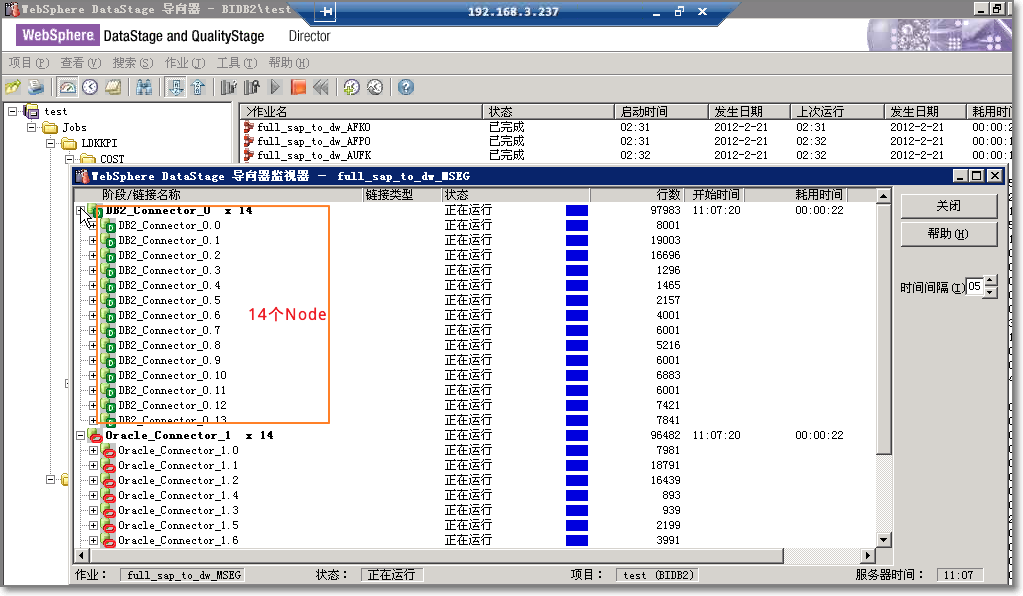This screenshot has height=596, width=1023.
Task: Collapse the Jobs folder node
Action: (x=31, y=127)
